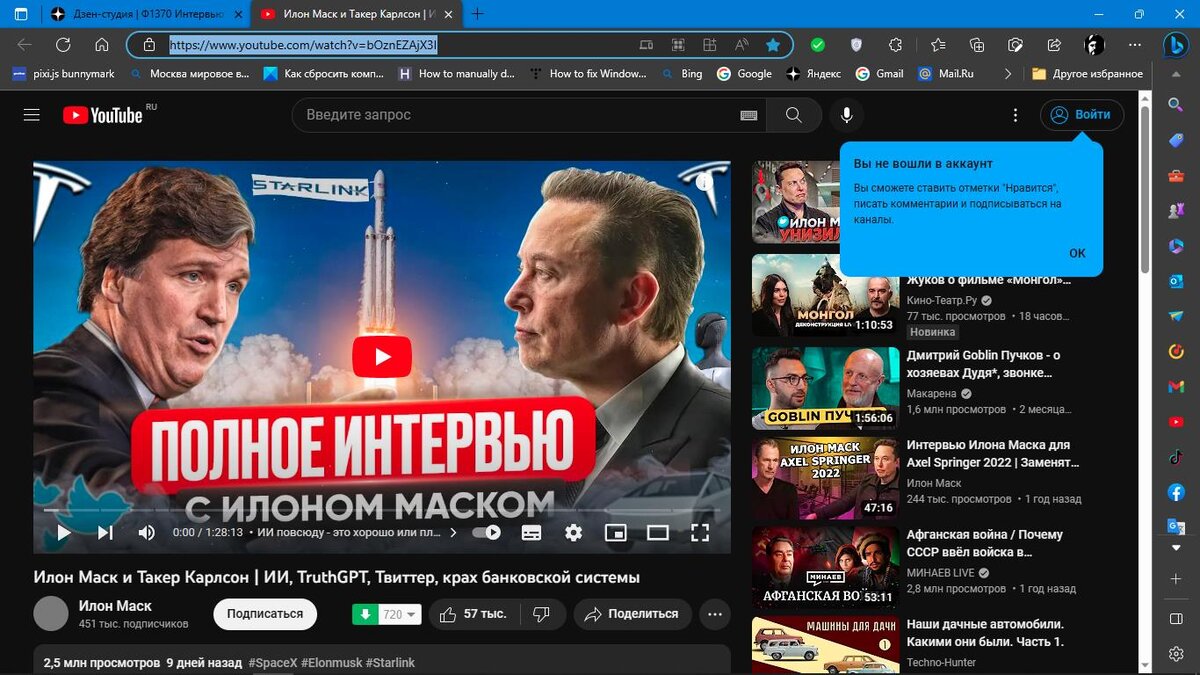The width and height of the screenshot is (1200, 675).
Task: Go to browser home page
Action: coord(101,45)
